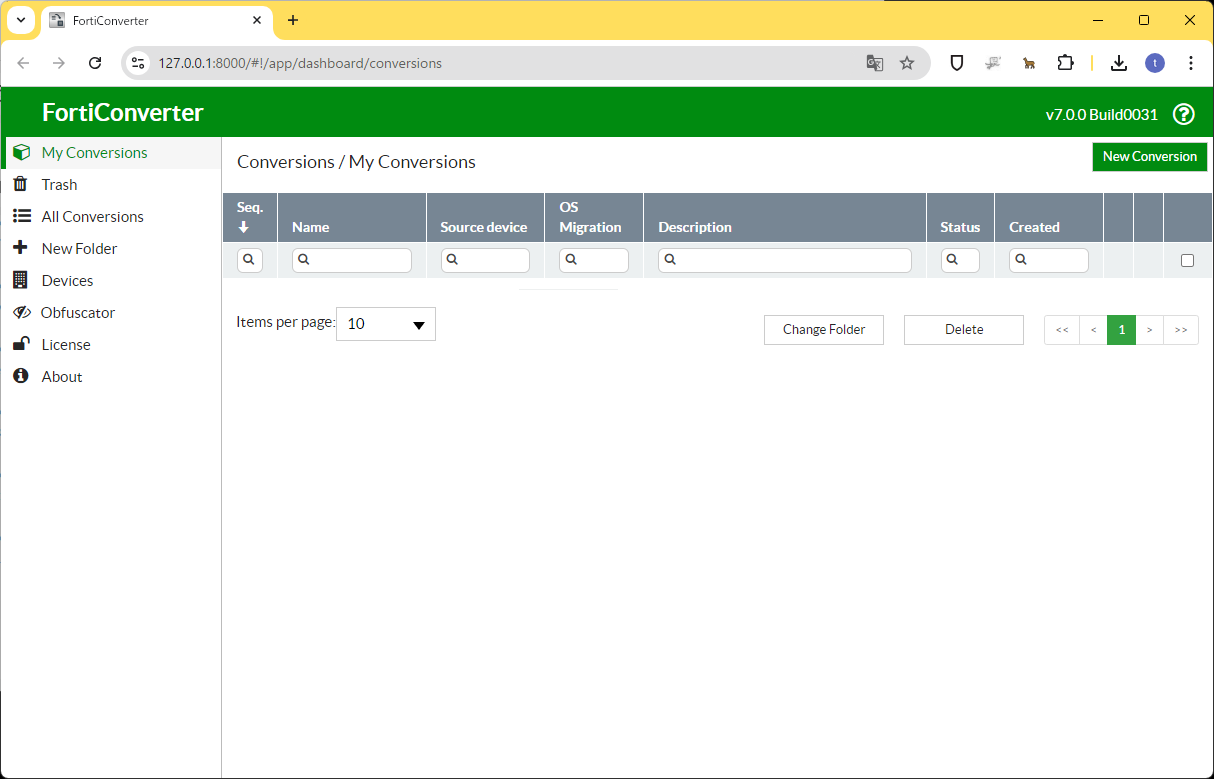Open help via question mark icon

(x=1184, y=114)
